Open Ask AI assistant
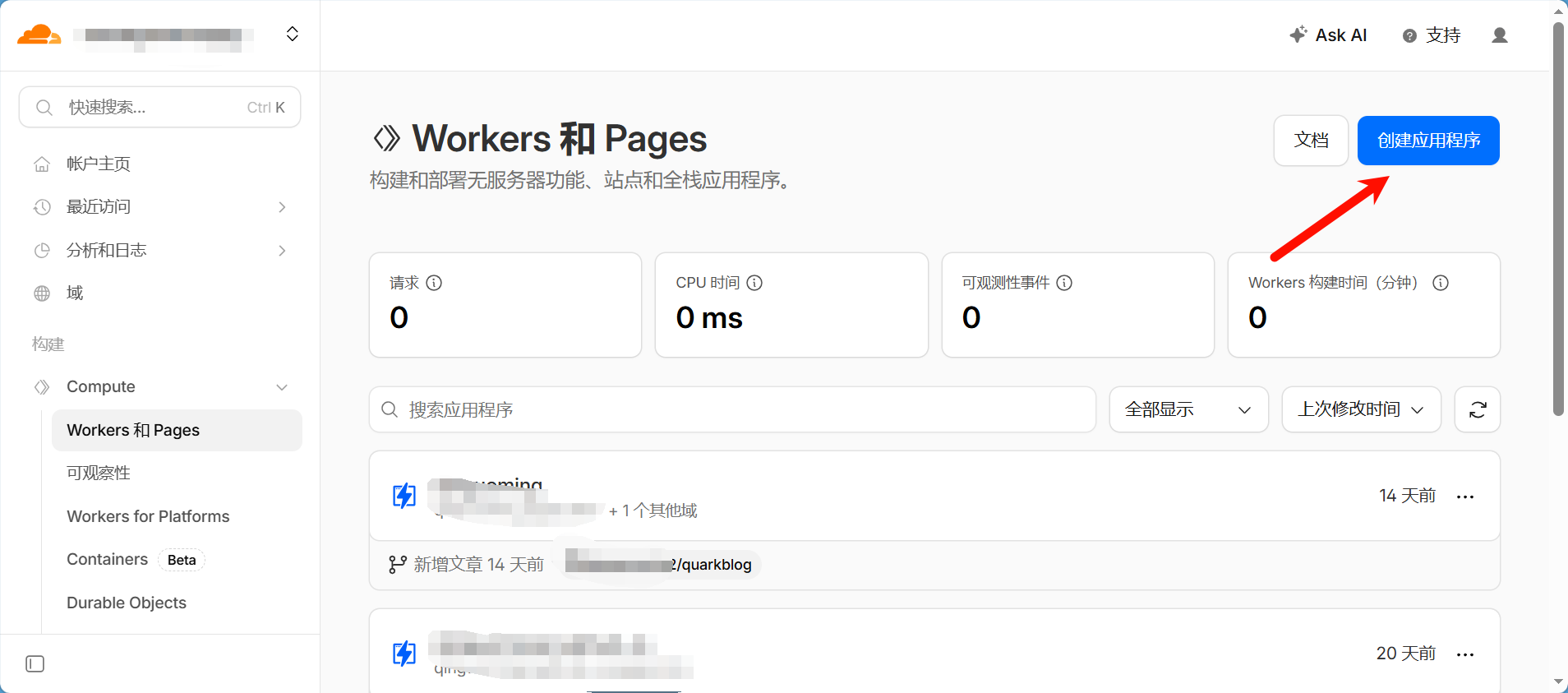This screenshot has height=693, width=1568. pyautogui.click(x=1328, y=35)
